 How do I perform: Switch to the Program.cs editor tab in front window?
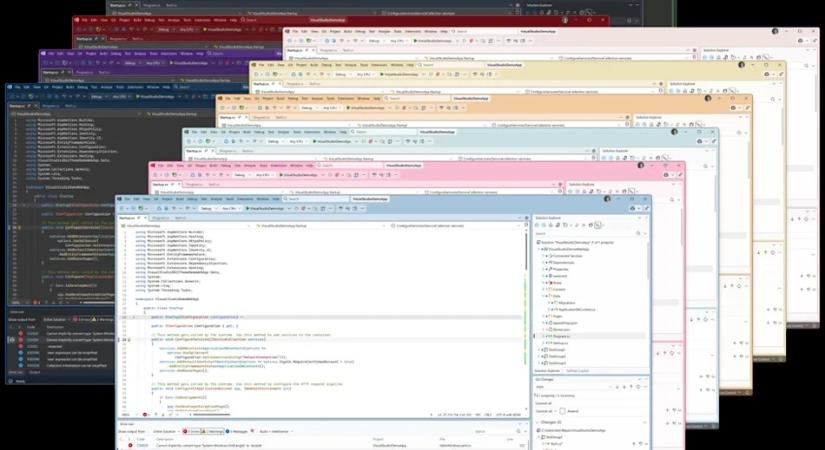tap(160, 218)
